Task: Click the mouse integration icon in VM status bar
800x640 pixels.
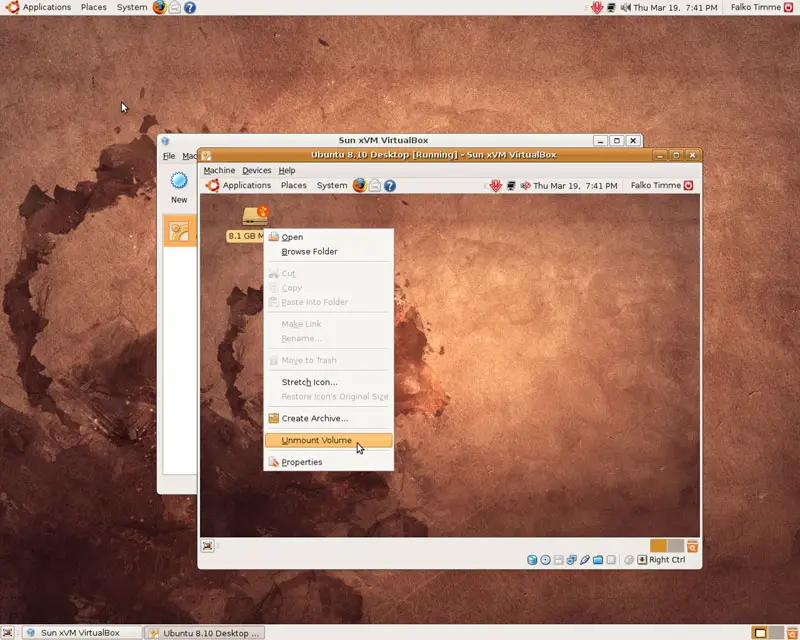Action: (x=629, y=560)
